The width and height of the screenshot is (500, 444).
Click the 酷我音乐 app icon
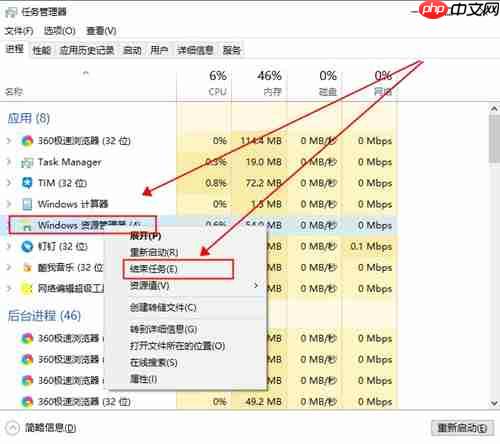(27, 267)
